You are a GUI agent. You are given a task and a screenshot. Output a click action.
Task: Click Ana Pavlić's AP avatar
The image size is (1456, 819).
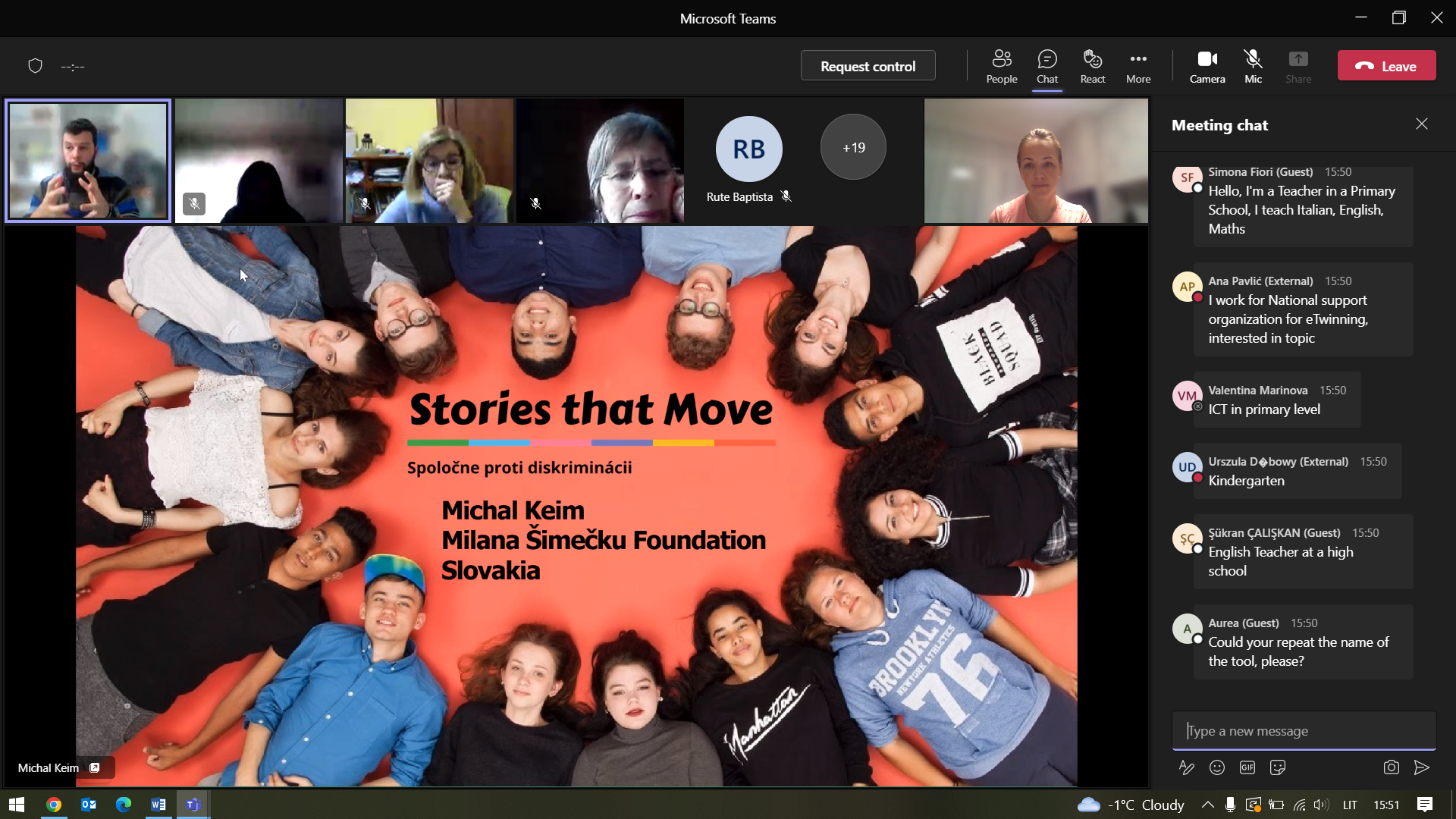click(x=1187, y=287)
